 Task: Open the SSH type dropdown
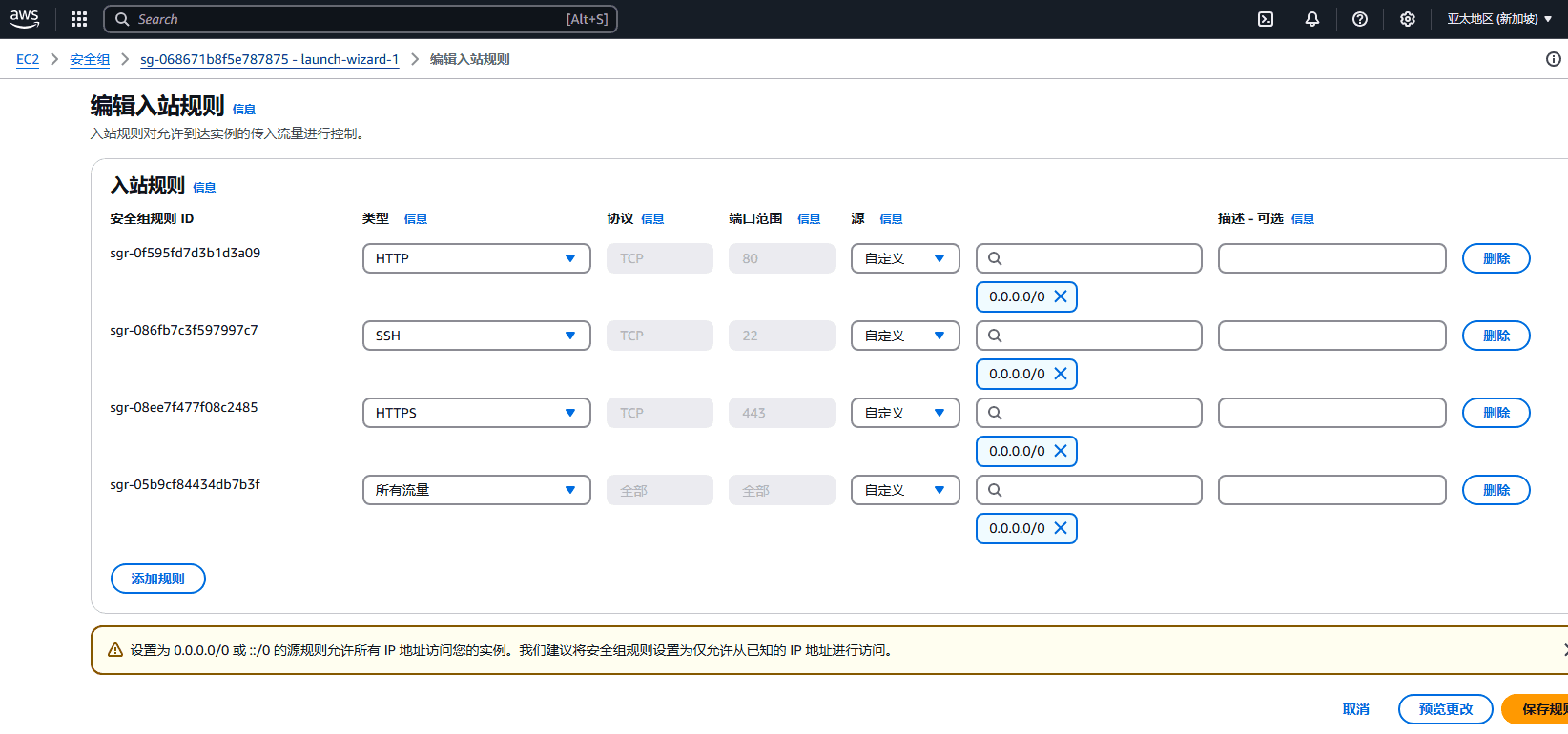click(477, 336)
